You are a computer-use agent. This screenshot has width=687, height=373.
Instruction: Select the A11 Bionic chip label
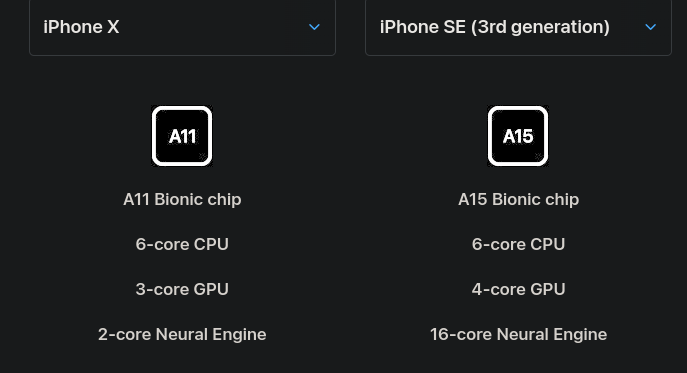point(182,199)
